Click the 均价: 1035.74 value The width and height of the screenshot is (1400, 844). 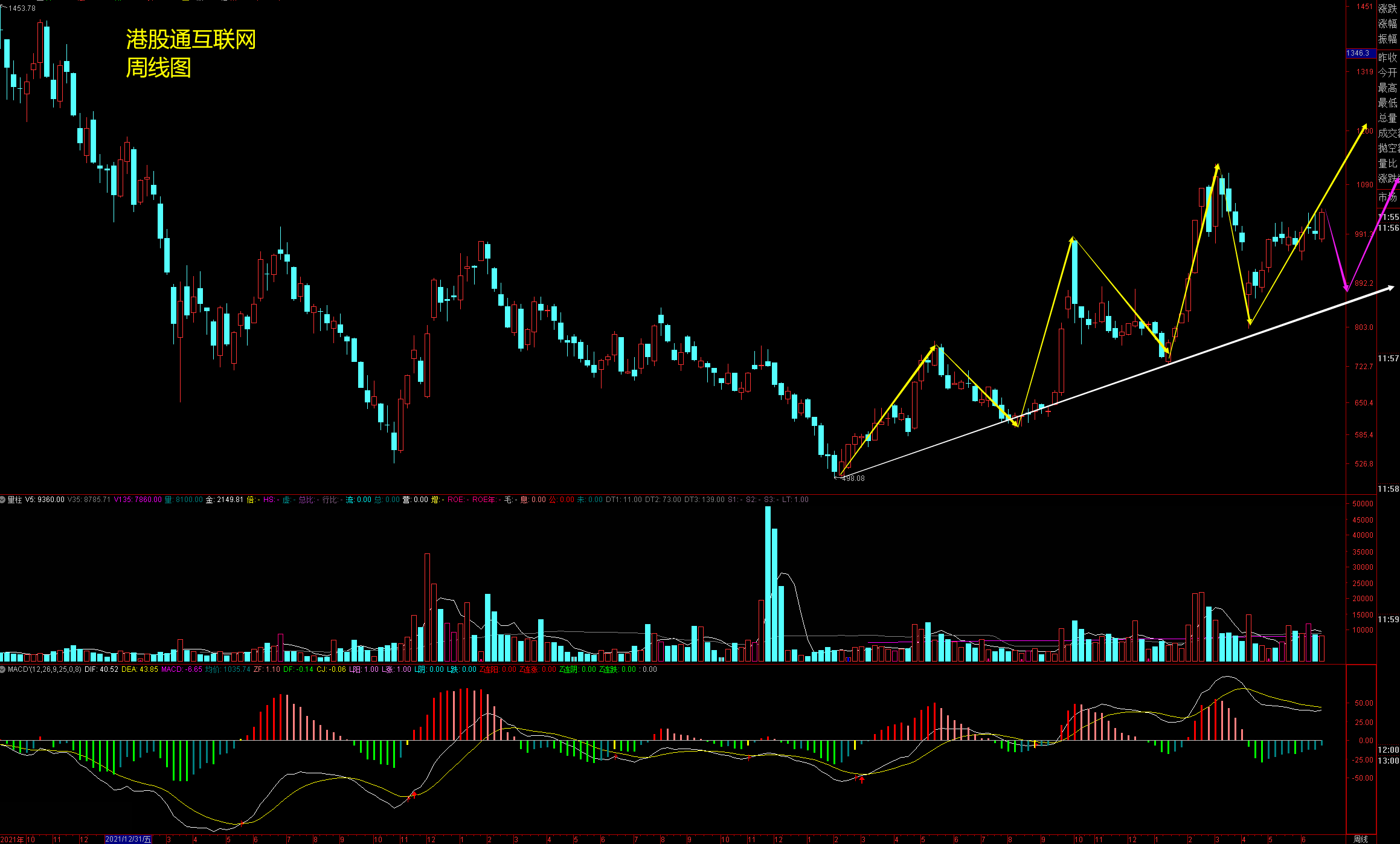pos(228,669)
